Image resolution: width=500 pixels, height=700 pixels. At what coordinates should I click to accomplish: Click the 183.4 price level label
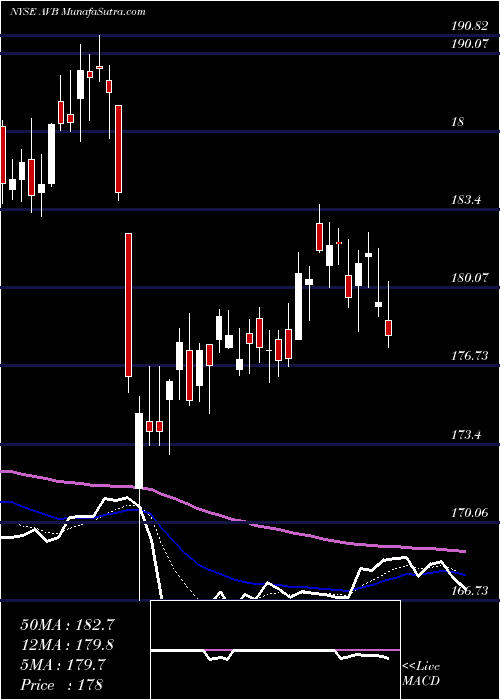coord(466,200)
